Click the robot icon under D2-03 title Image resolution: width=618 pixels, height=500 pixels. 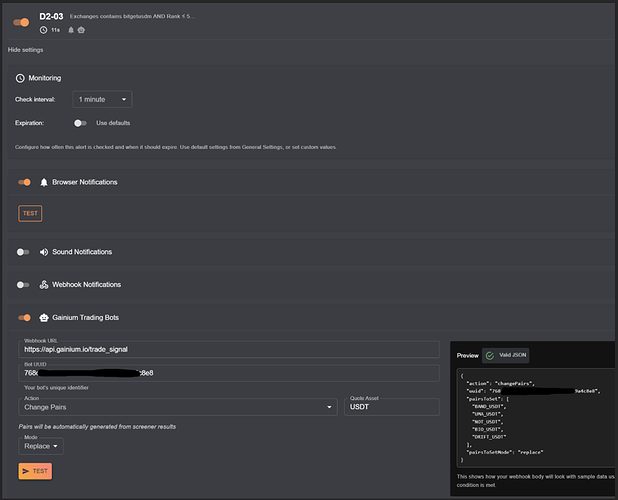(x=81, y=30)
